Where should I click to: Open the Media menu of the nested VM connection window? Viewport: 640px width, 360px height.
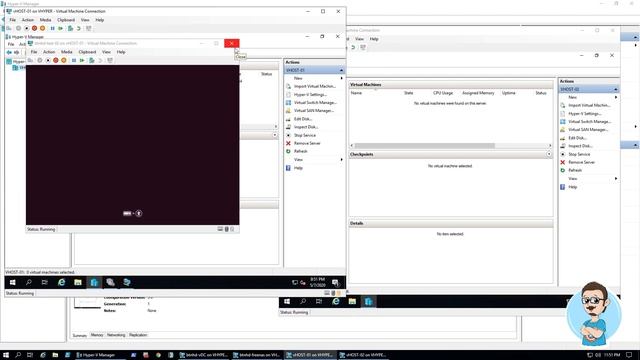(x=67, y=52)
